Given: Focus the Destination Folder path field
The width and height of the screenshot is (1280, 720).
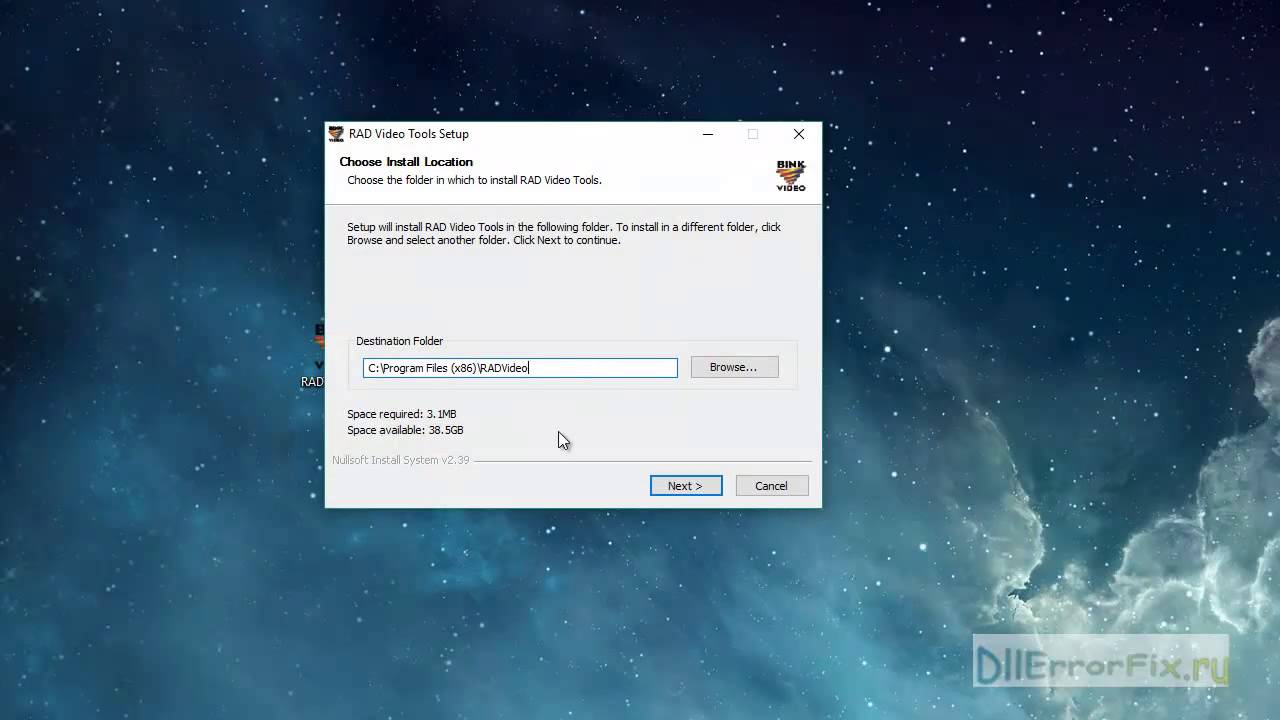Looking at the screenshot, I should [520, 368].
